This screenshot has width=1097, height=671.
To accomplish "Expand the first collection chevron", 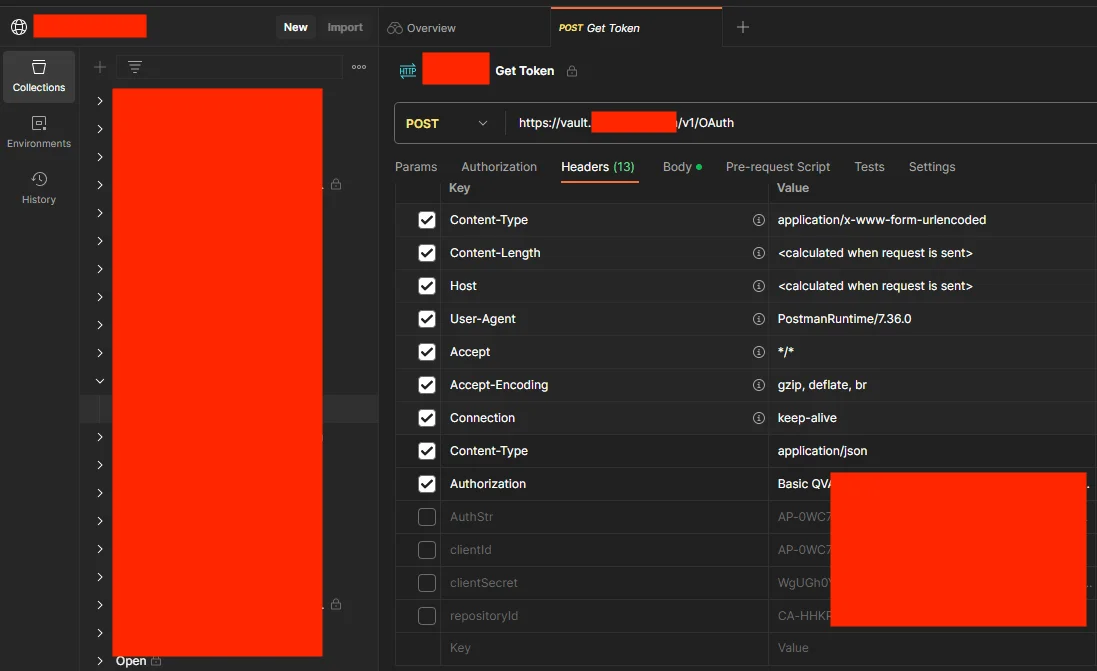I will click(100, 101).
